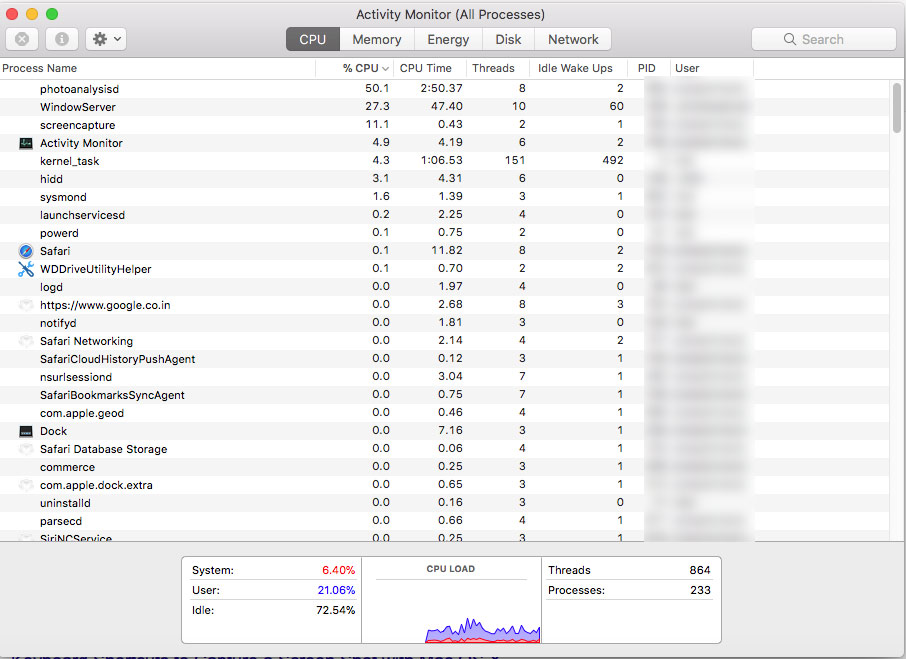Toggle sort arrow on % CPU column

click(385, 69)
